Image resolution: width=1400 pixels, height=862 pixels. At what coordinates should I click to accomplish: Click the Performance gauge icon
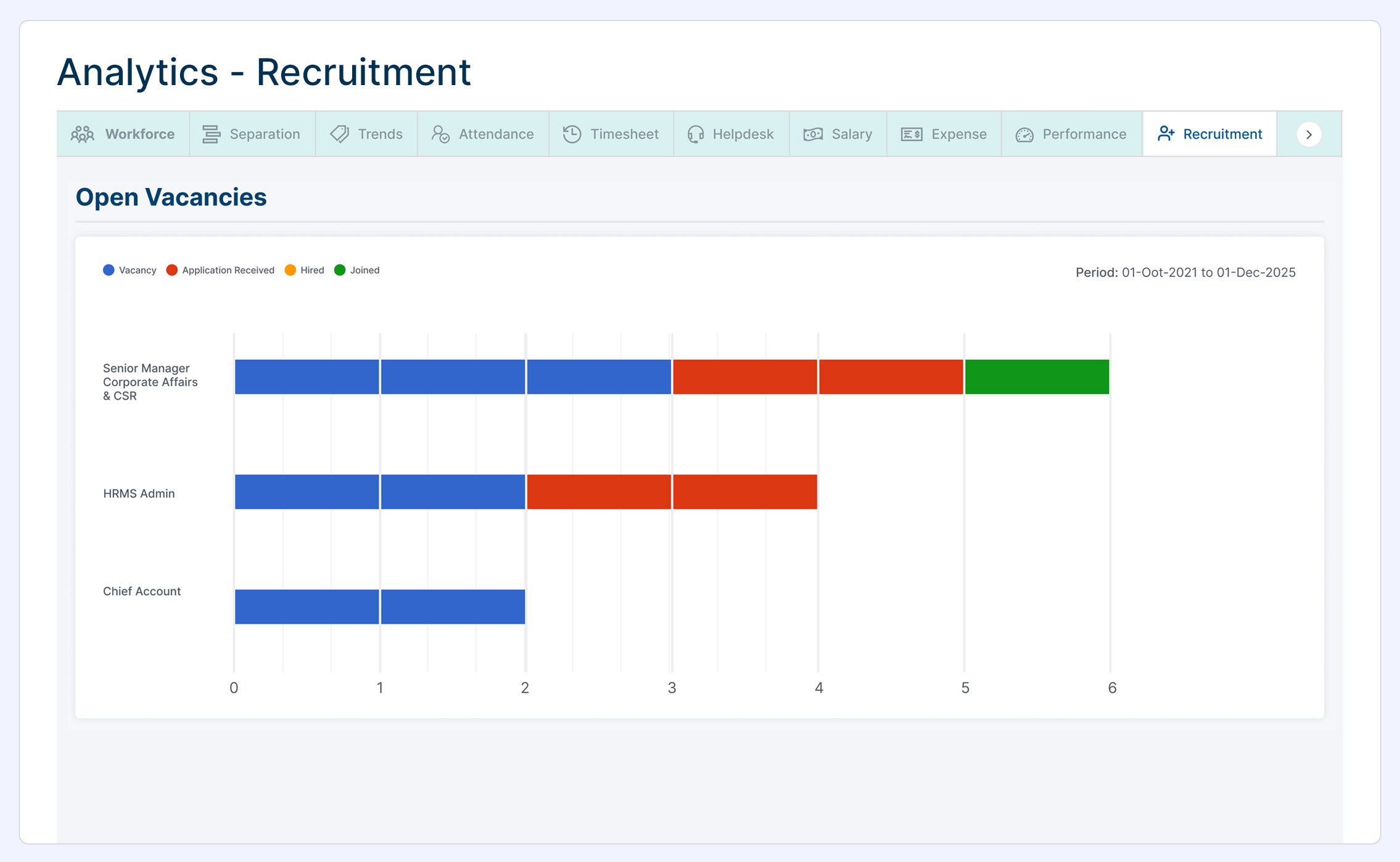[1024, 134]
